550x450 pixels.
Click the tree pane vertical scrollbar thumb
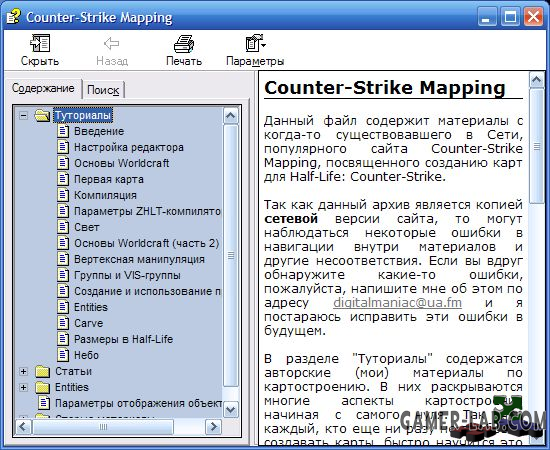231,256
